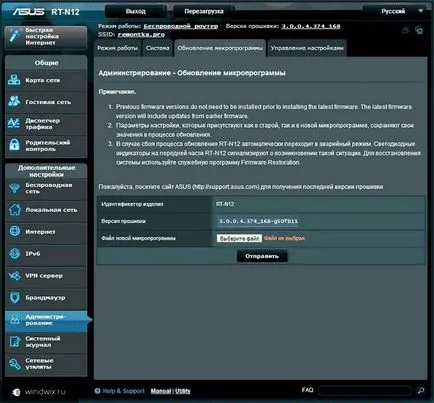
Task: Click the Локальная сеть house icon
Action: 14,210
